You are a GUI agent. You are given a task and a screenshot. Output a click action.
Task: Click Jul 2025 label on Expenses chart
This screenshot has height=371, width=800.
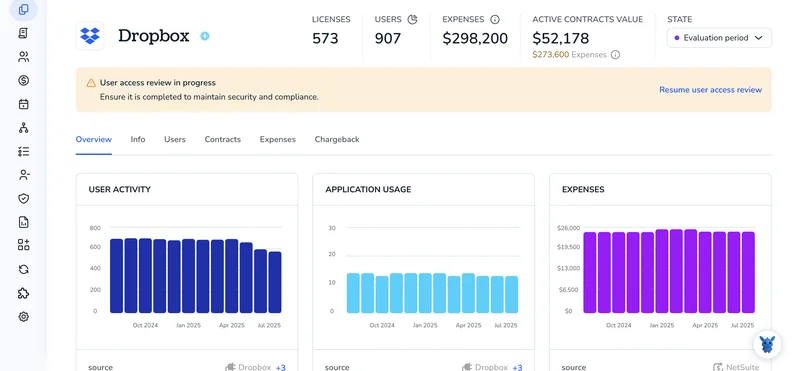[742, 325]
